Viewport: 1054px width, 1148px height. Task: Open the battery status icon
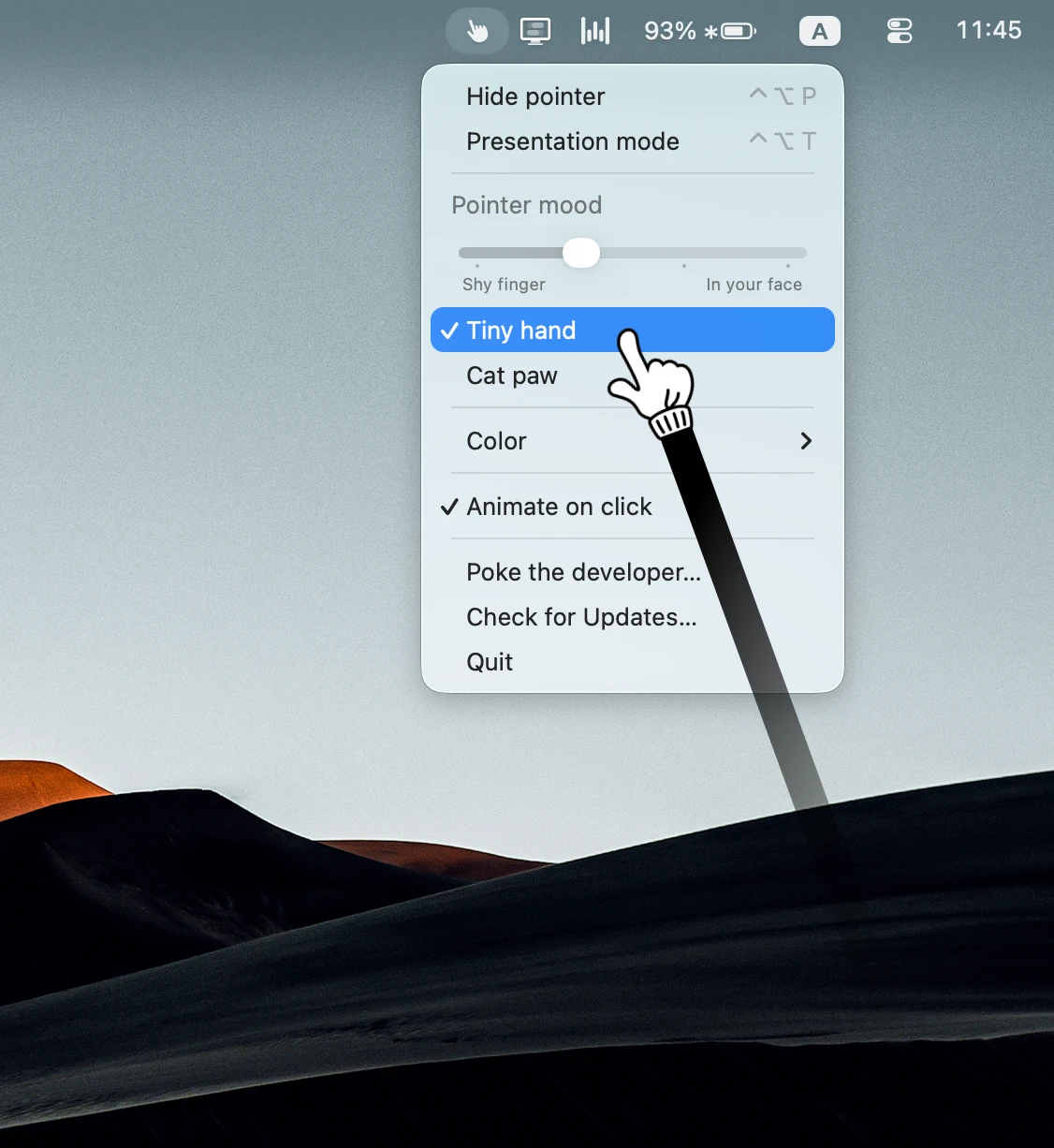pyautogui.click(x=738, y=32)
